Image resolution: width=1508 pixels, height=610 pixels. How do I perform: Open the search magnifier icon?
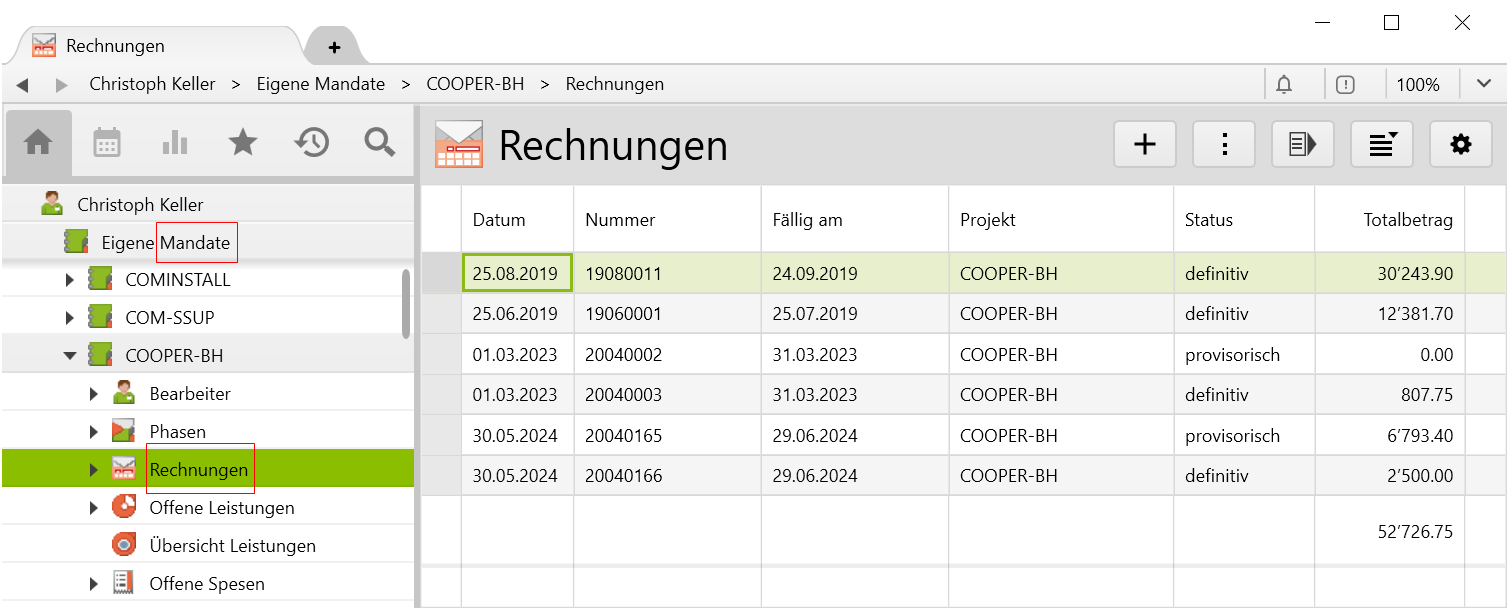pos(380,144)
